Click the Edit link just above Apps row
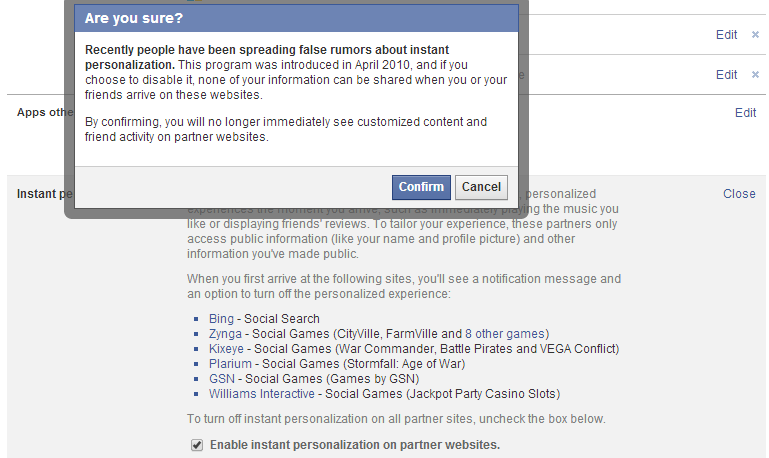 pyautogui.click(x=726, y=75)
